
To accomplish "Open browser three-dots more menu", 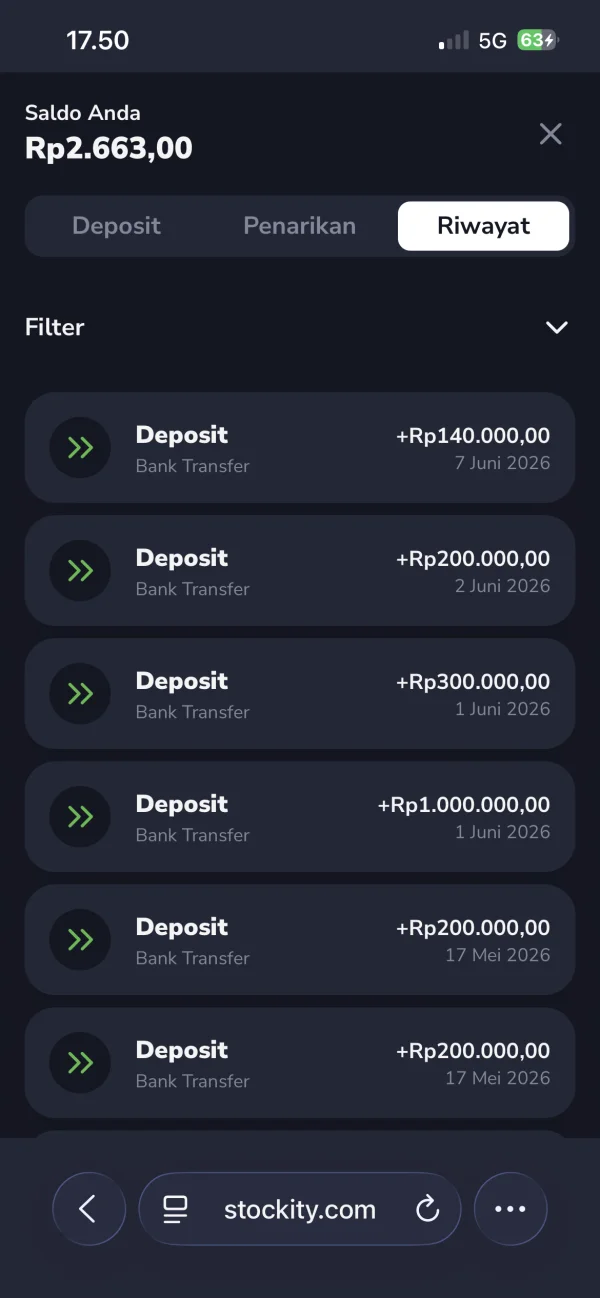I will [510, 1209].
